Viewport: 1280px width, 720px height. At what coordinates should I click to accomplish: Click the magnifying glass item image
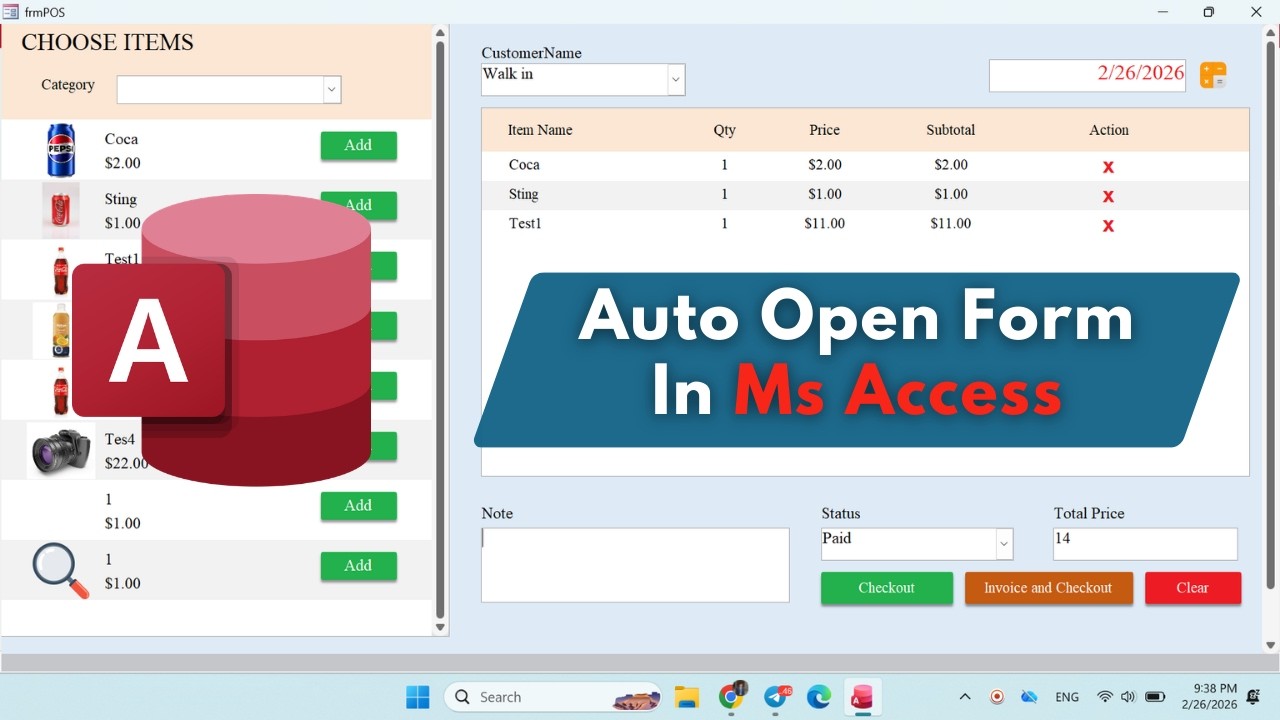click(x=61, y=570)
